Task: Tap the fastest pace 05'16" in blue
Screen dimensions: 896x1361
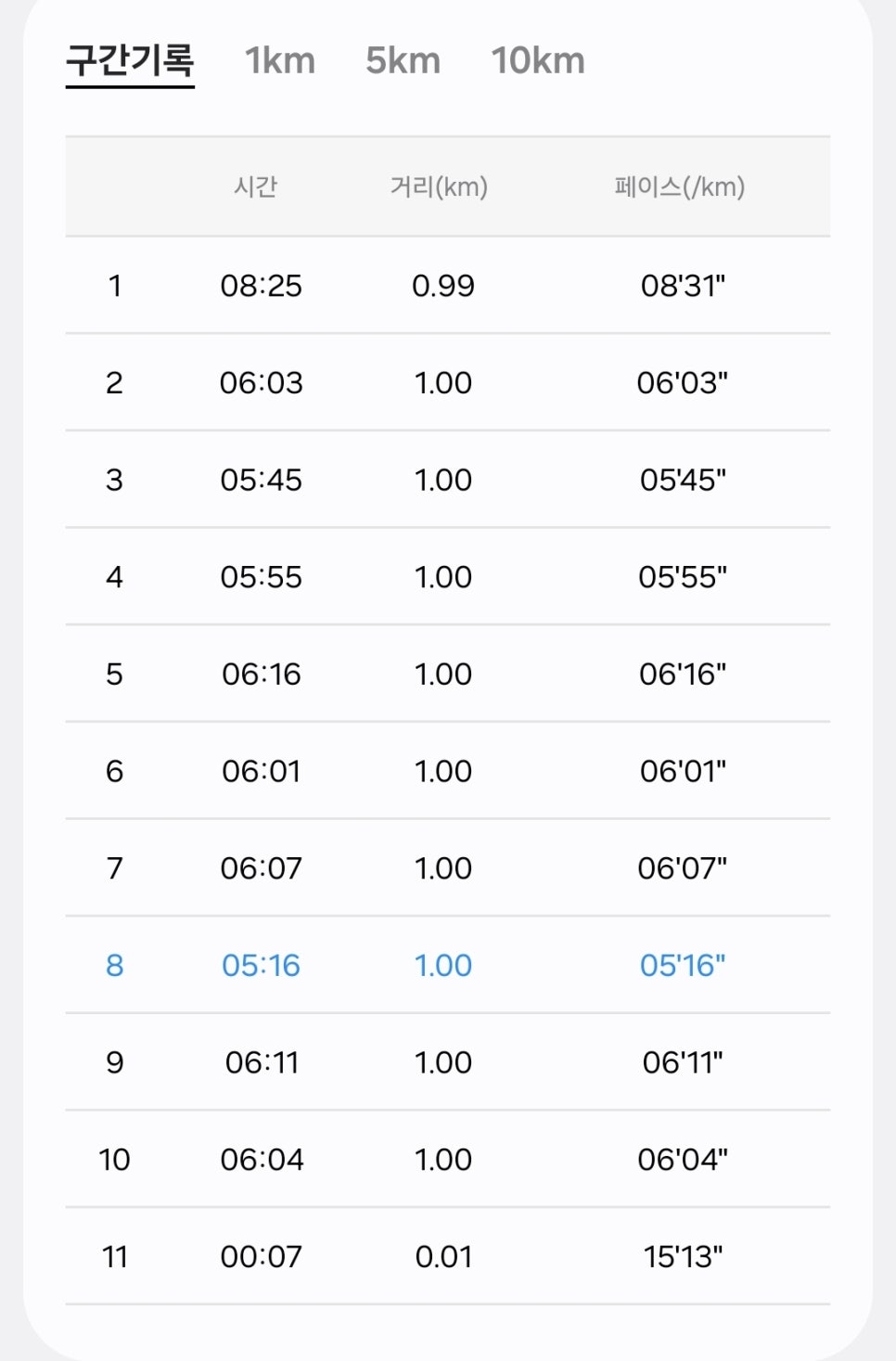Action: pos(683,965)
